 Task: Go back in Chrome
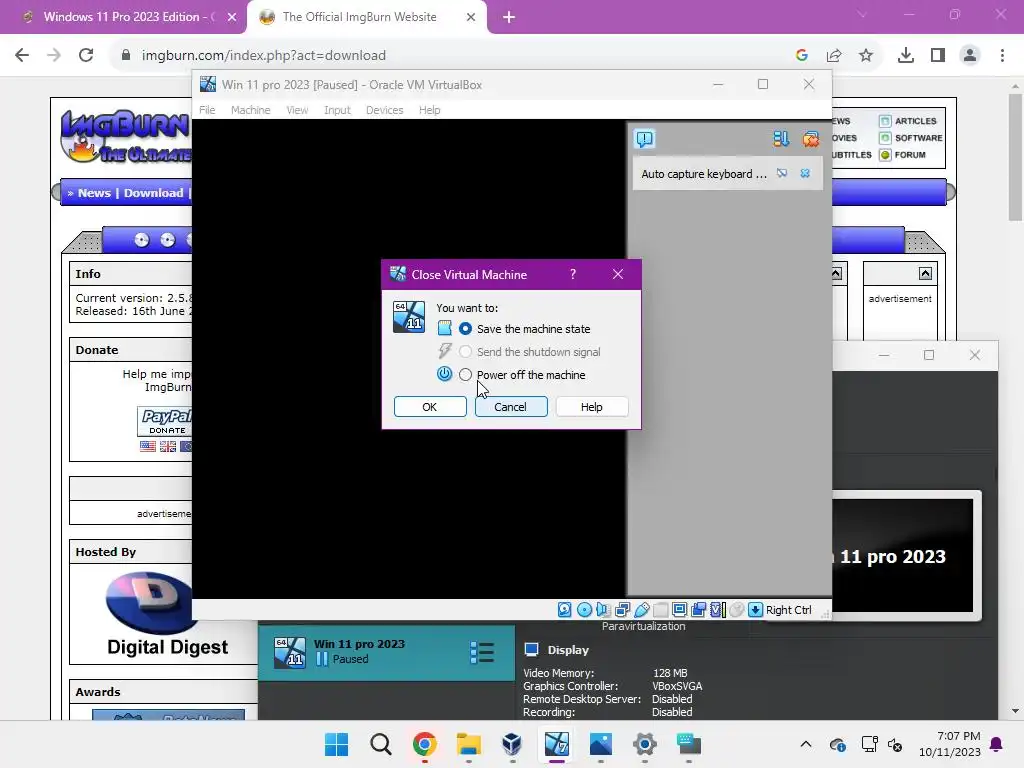pyautogui.click(x=22, y=55)
